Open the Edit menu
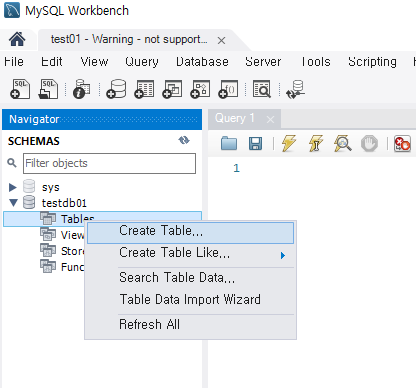The height and width of the screenshot is (388, 416). 52,62
